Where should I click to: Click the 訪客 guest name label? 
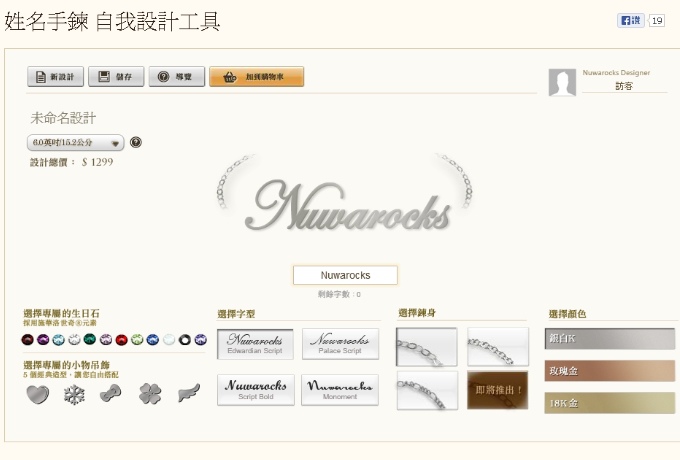click(624, 86)
